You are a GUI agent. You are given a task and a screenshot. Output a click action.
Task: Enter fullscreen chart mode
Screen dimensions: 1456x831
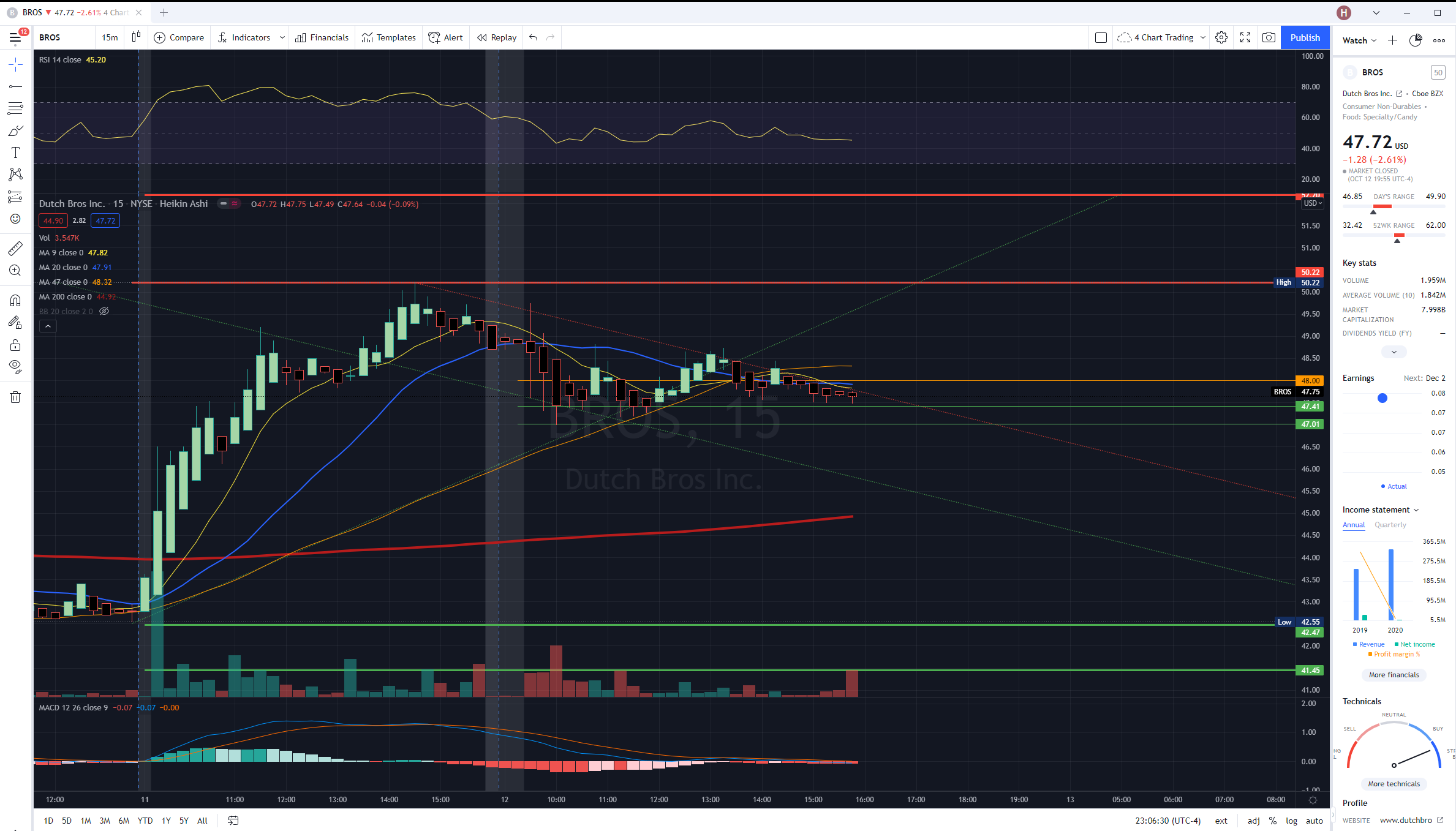click(1245, 37)
